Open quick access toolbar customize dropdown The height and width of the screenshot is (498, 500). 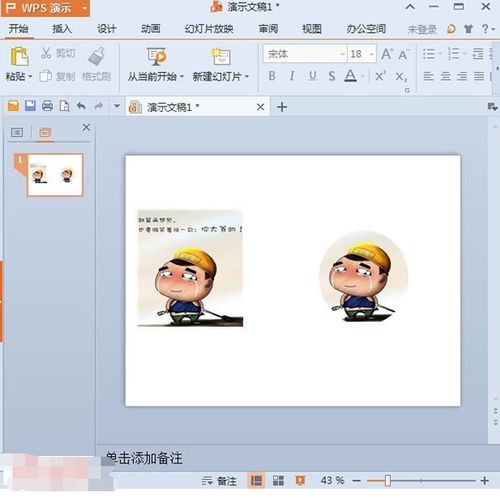117,106
